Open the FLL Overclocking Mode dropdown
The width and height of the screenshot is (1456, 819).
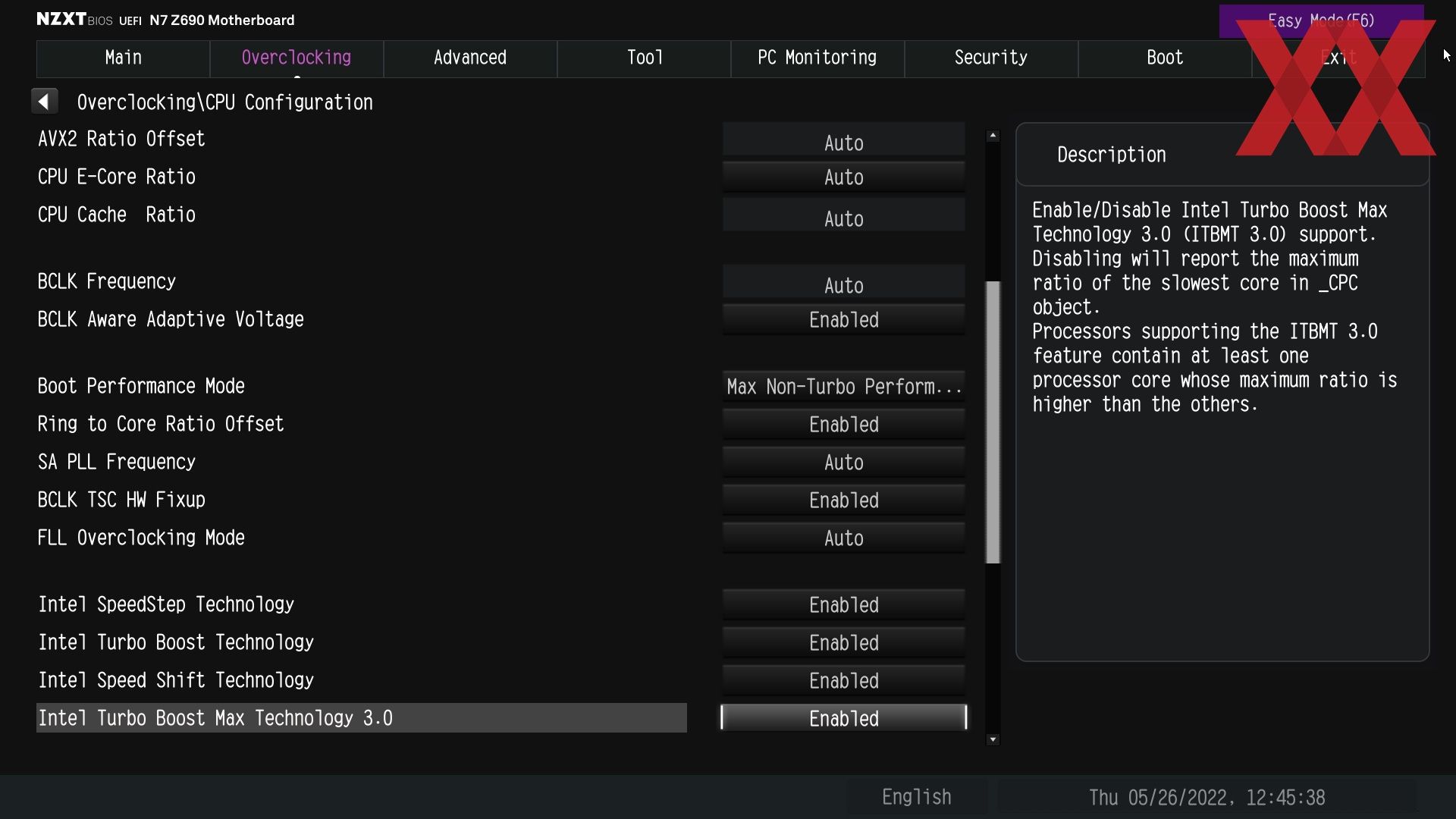coord(844,538)
